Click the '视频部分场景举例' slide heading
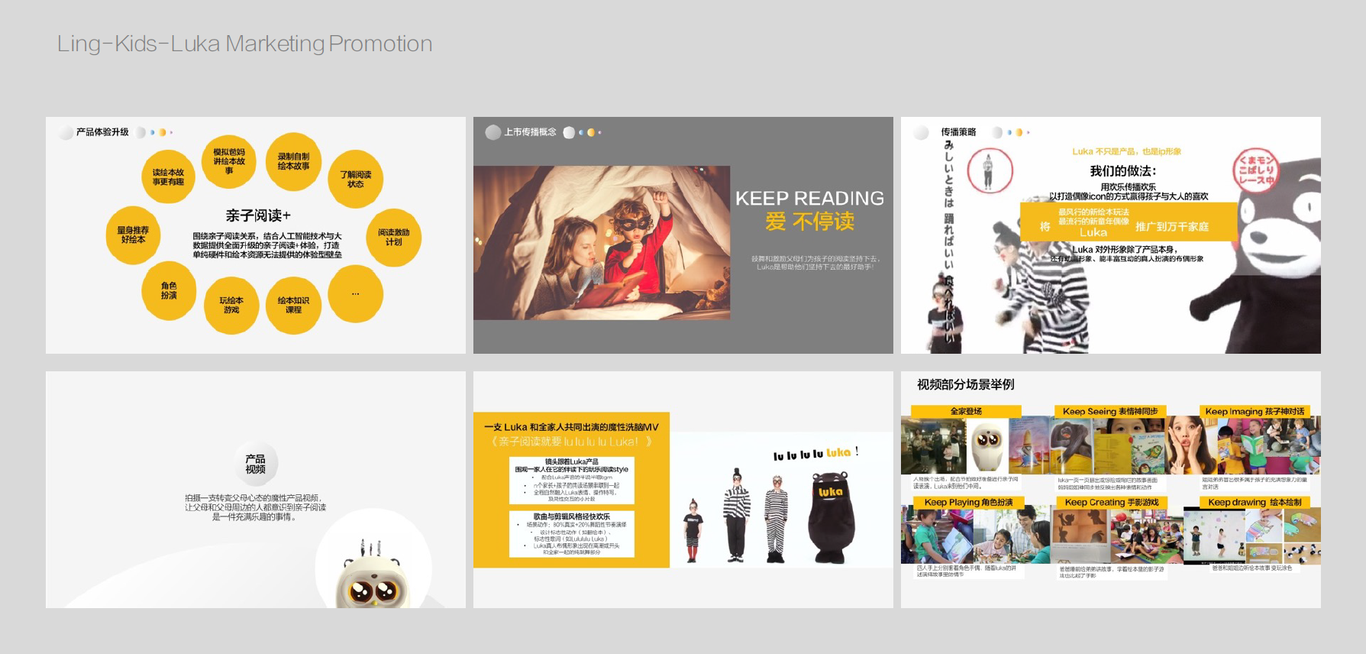 pos(965,385)
